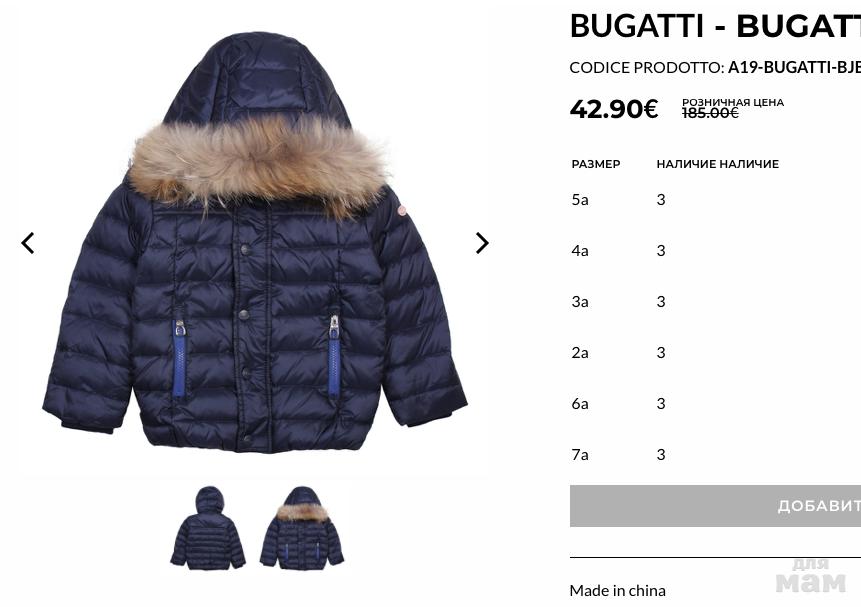Click the Размер column header
This screenshot has width=861, height=607.
point(596,164)
